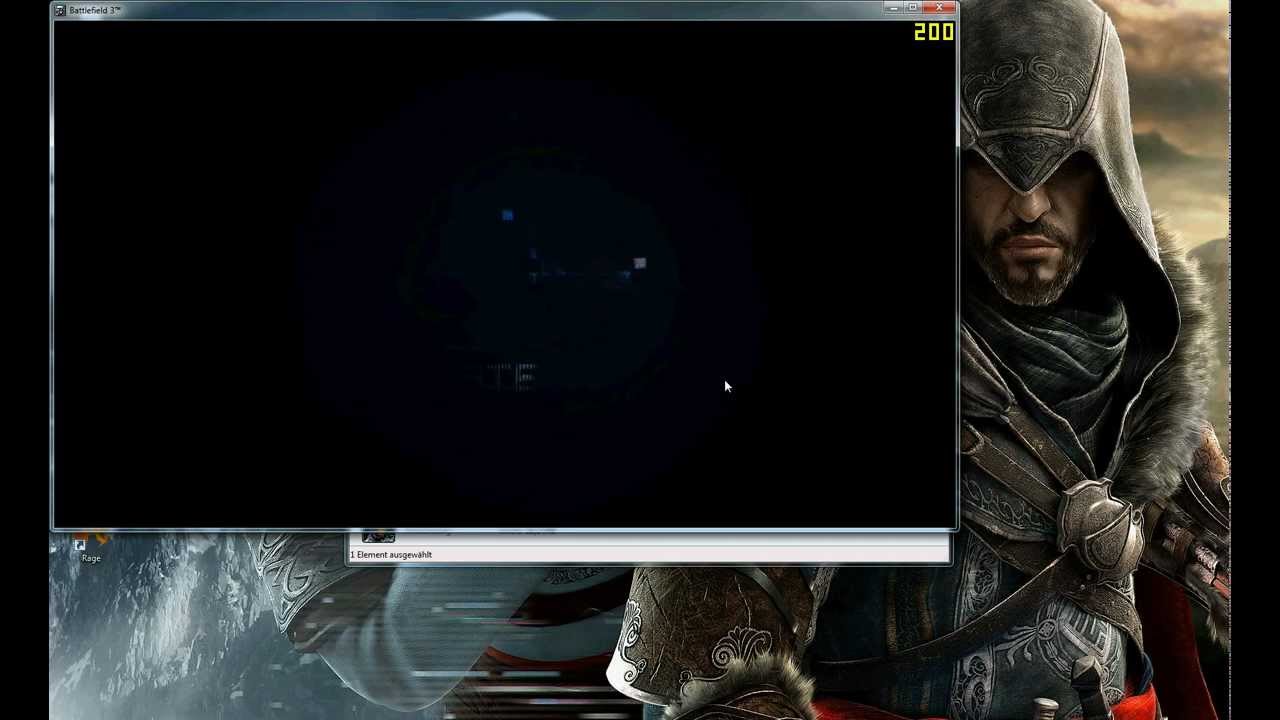
Task: Click the Battlefield 3 title bar text
Action: pyautogui.click(x=95, y=10)
